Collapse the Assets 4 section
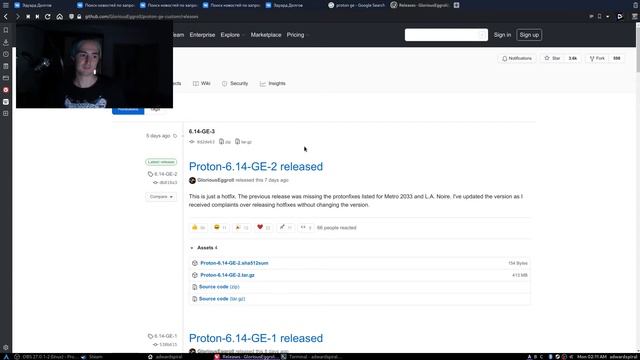640x360 pixels. tap(204, 248)
